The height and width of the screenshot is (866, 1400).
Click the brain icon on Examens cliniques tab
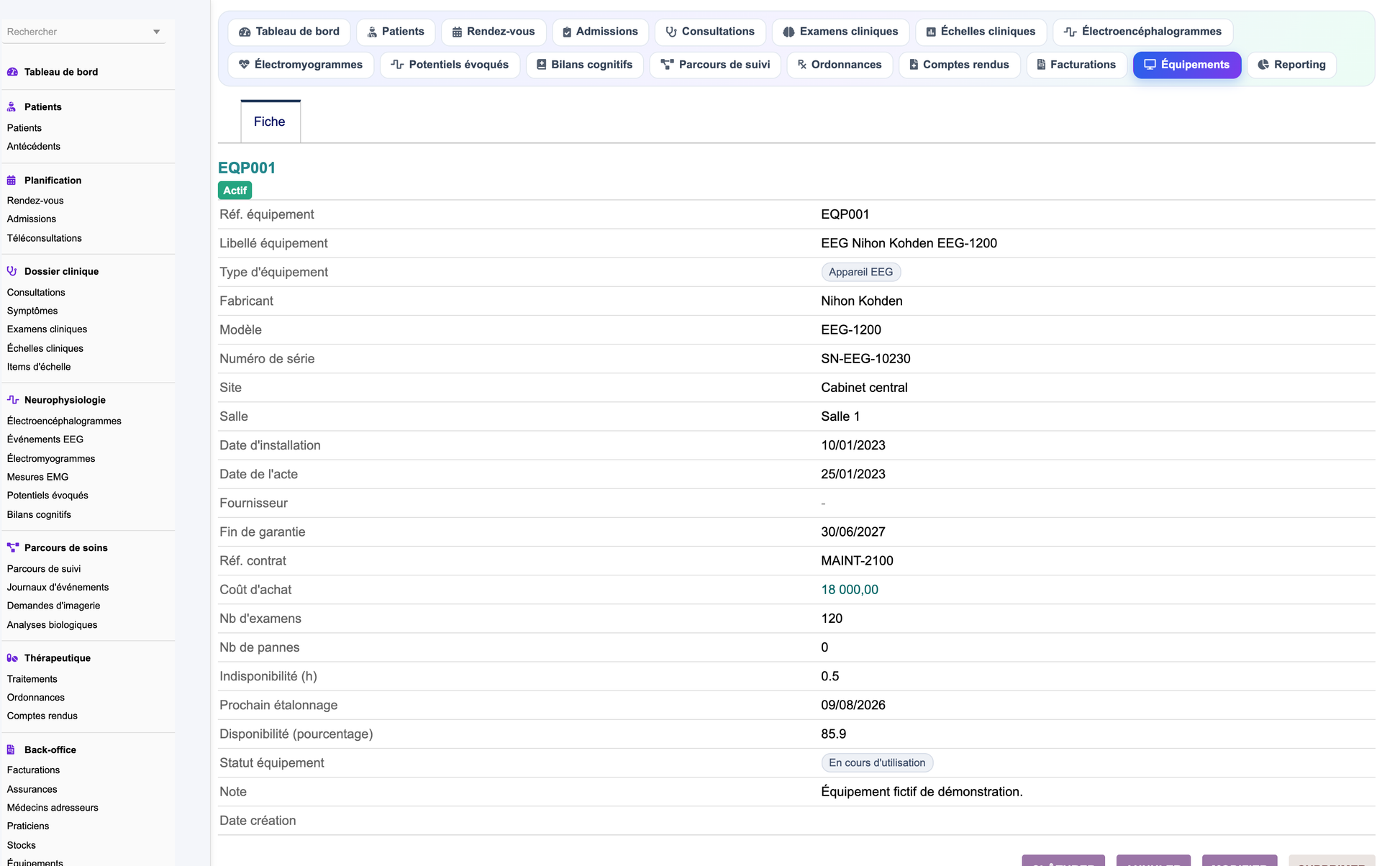click(788, 32)
